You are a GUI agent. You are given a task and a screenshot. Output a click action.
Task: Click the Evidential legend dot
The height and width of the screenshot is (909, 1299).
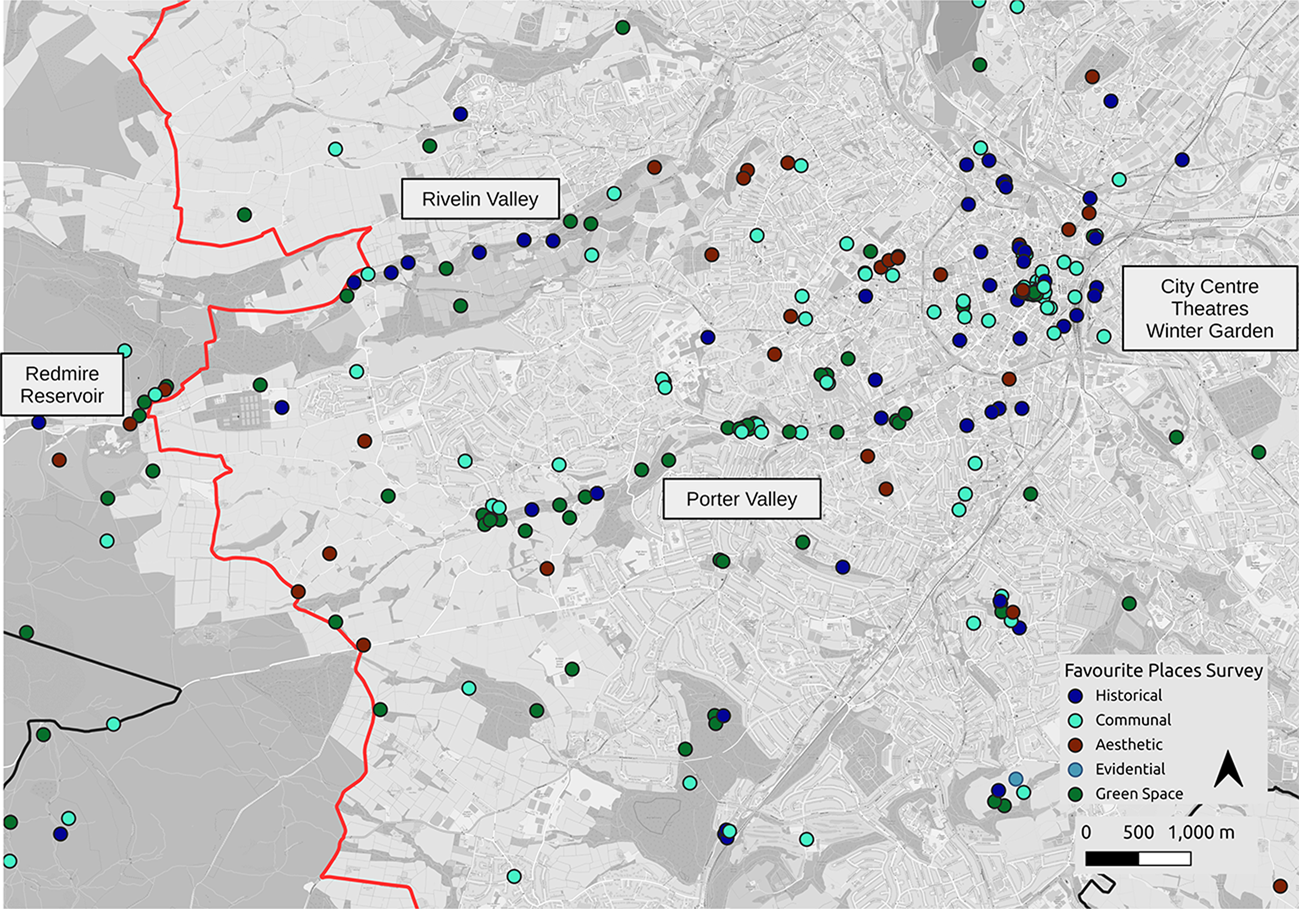click(1075, 769)
